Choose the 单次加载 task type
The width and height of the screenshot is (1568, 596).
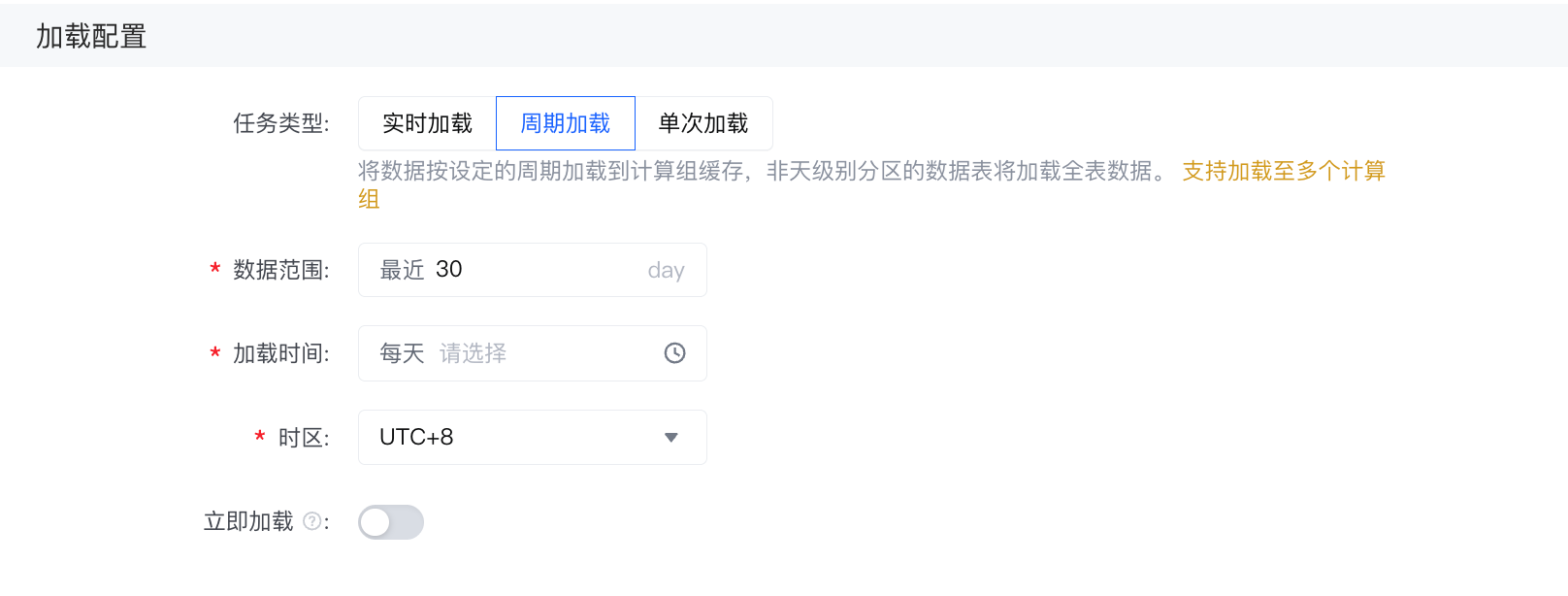pyautogui.click(x=703, y=123)
